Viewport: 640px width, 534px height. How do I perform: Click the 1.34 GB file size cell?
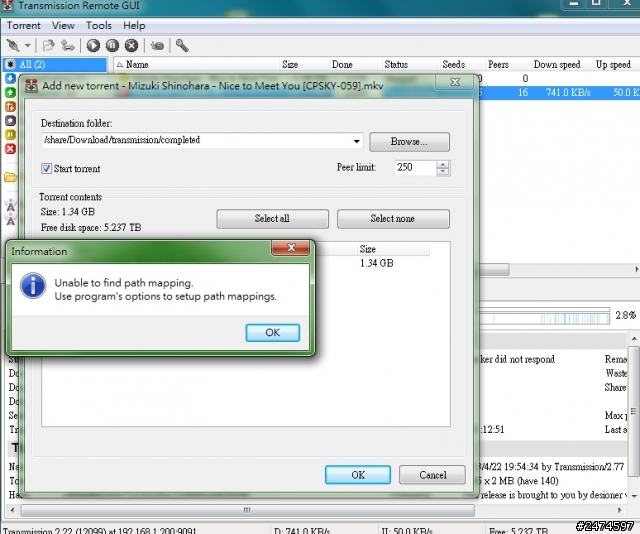pos(376,263)
